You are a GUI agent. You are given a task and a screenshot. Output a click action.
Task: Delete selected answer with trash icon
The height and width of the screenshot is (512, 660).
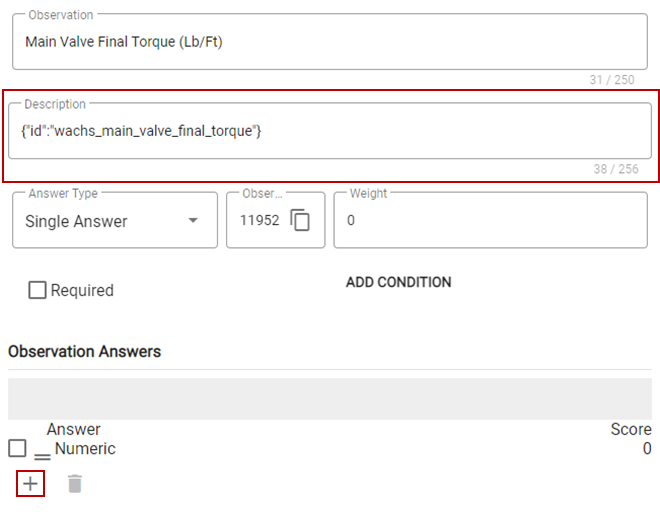pyautogui.click(x=75, y=483)
